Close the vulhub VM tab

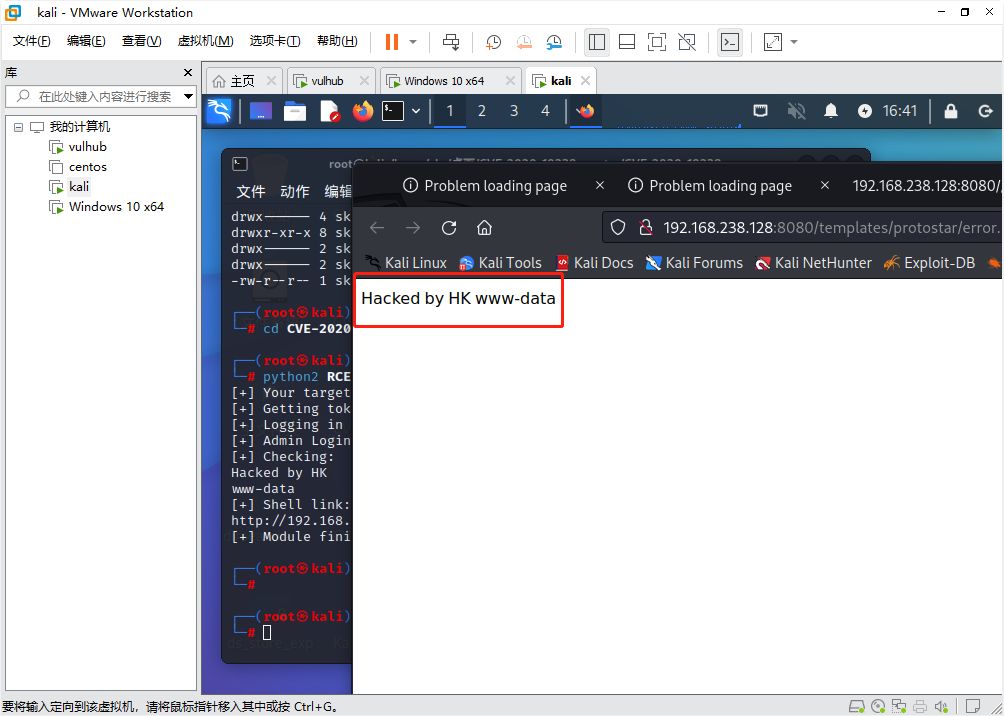364,81
